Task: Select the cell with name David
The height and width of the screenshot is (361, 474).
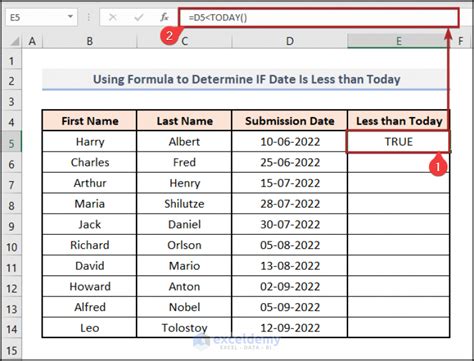Action: pyautogui.click(x=89, y=266)
